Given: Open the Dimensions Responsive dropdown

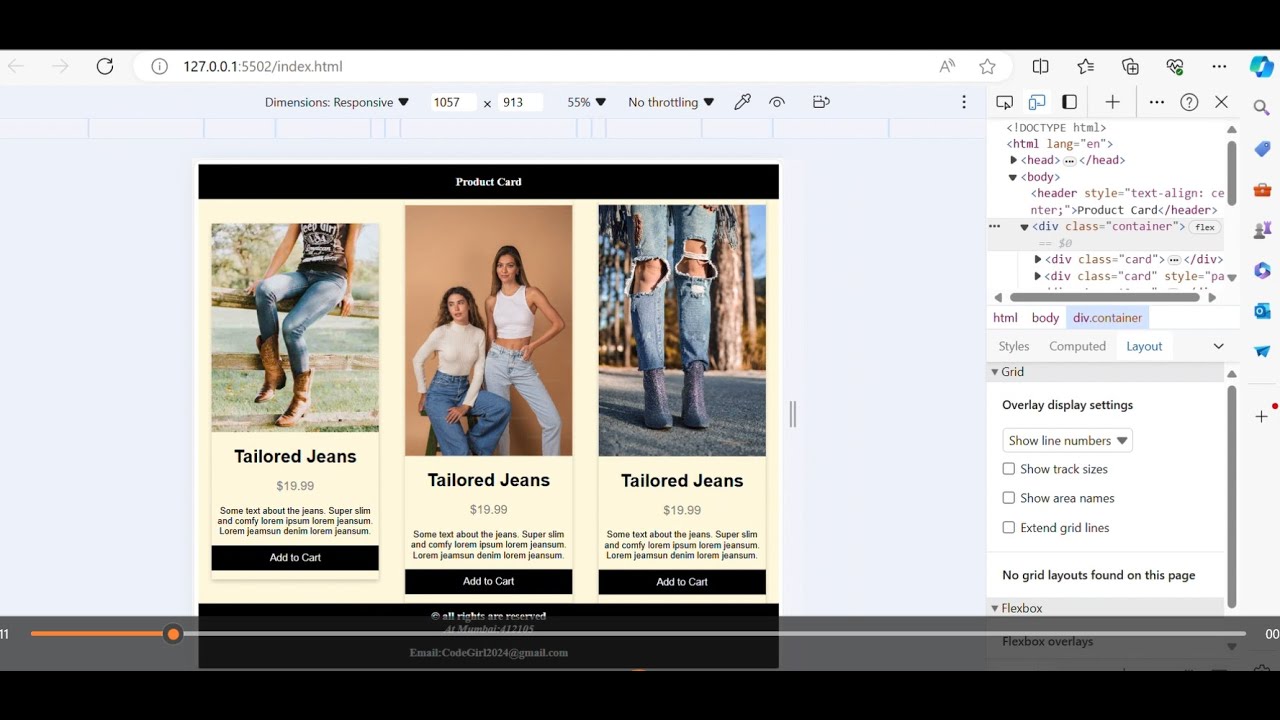Looking at the screenshot, I should [337, 102].
